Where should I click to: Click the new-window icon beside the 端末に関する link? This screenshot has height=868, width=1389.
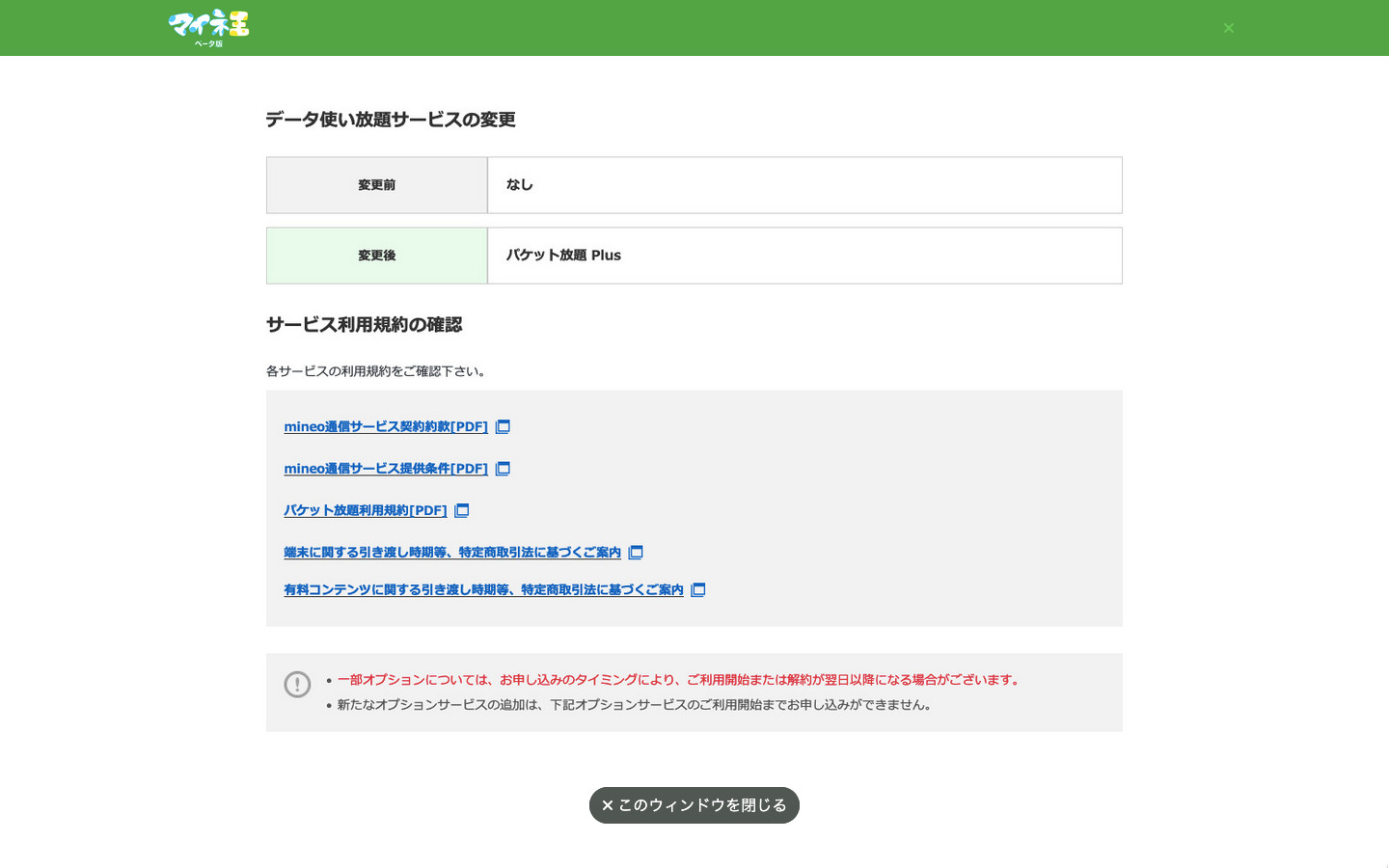tap(636, 553)
